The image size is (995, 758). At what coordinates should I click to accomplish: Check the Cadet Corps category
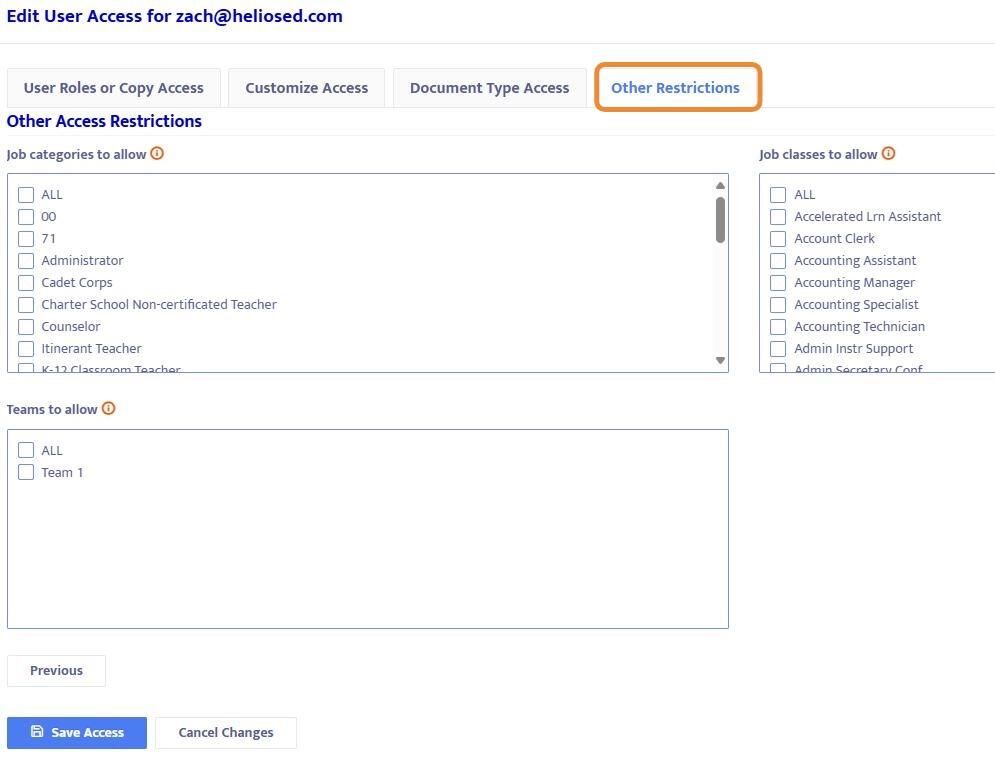pos(26,282)
